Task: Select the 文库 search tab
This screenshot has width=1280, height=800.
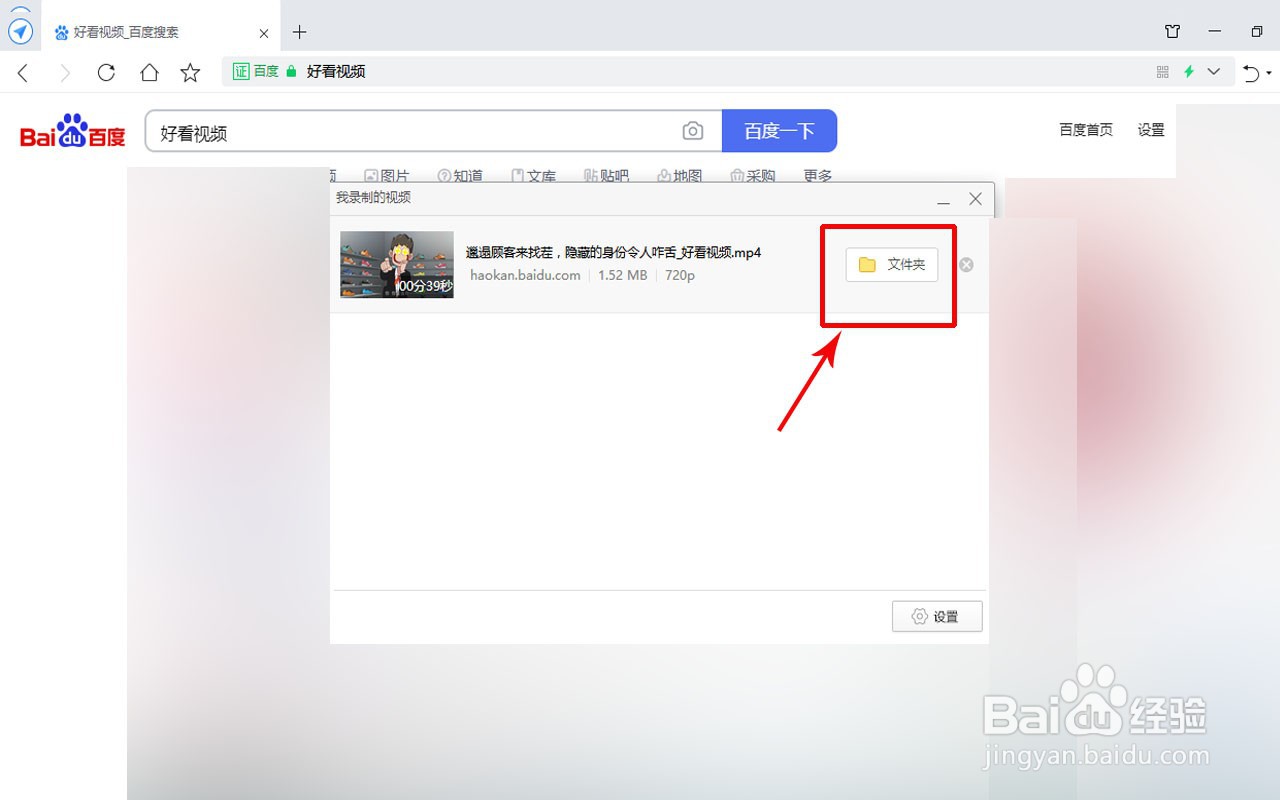Action: pos(533,175)
